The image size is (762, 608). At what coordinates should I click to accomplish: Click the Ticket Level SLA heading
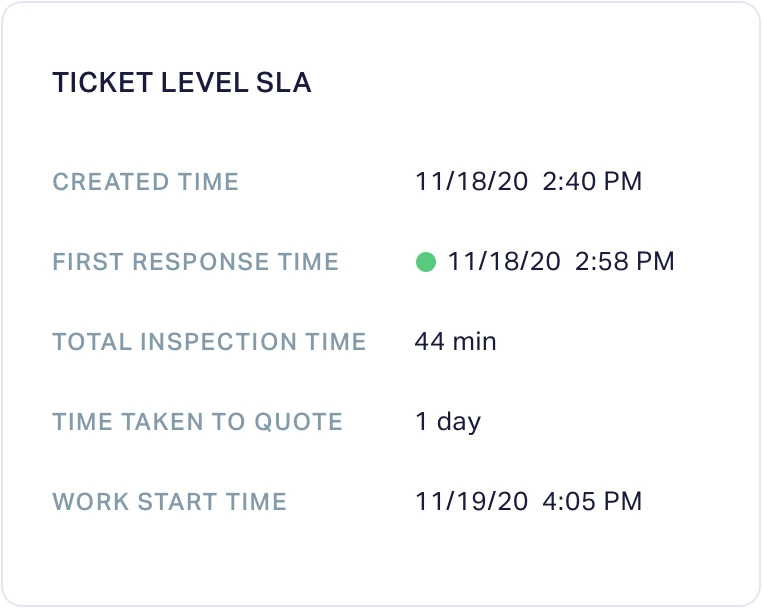tap(182, 83)
